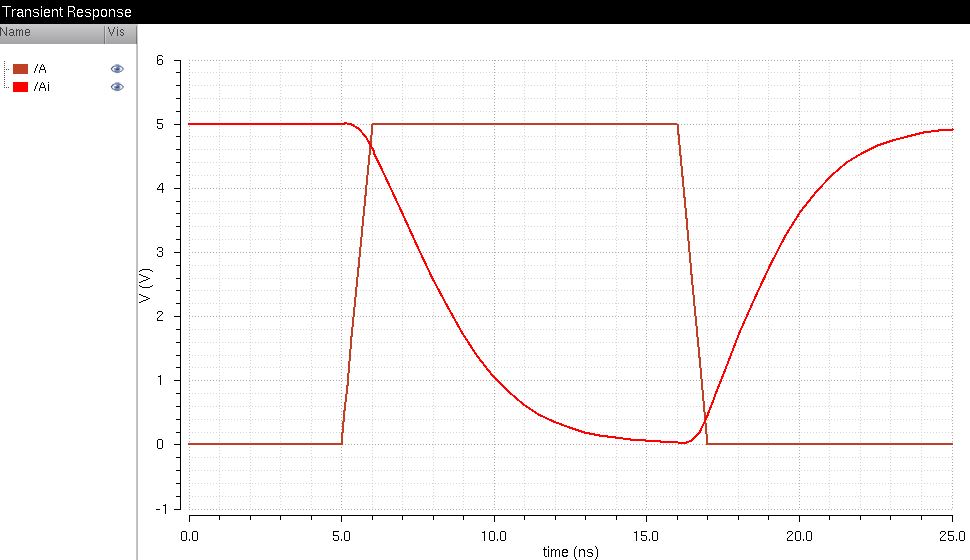The width and height of the screenshot is (970, 560).
Task: Click the /Ai falling curve near 2V
Action: 455,317
